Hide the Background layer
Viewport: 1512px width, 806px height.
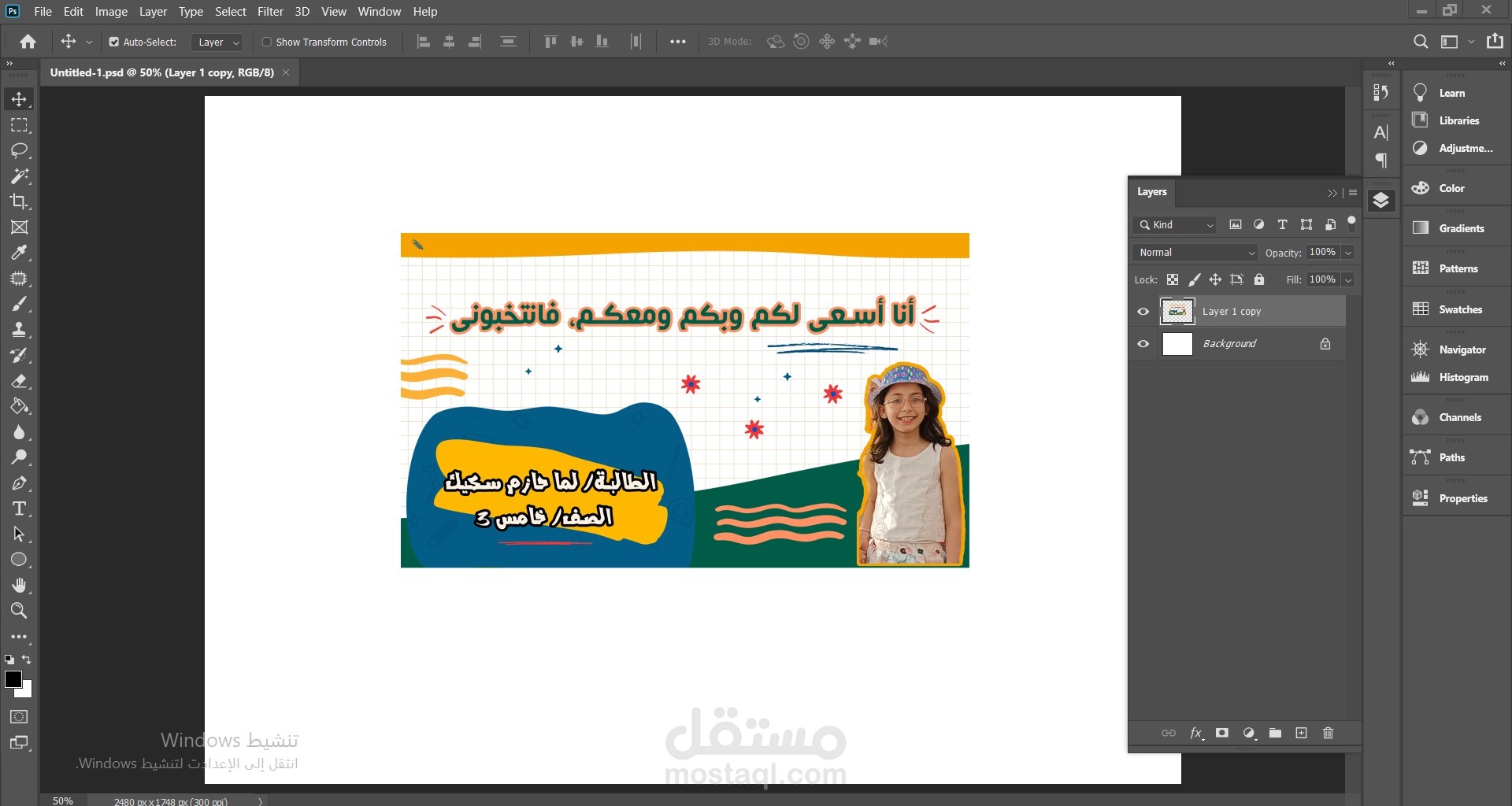(x=1143, y=344)
